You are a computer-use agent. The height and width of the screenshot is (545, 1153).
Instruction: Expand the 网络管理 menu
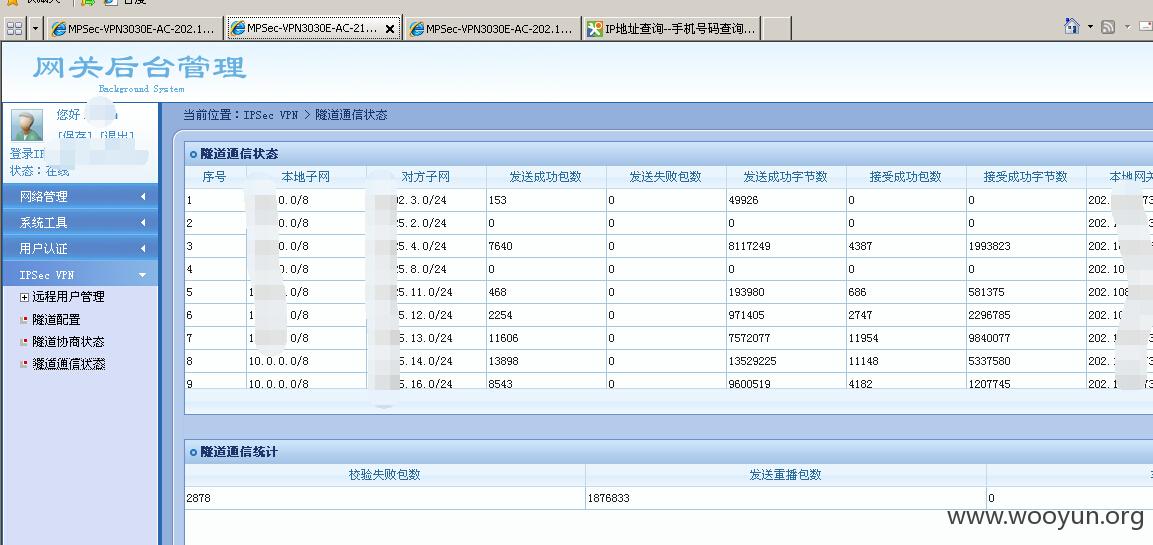[79, 196]
